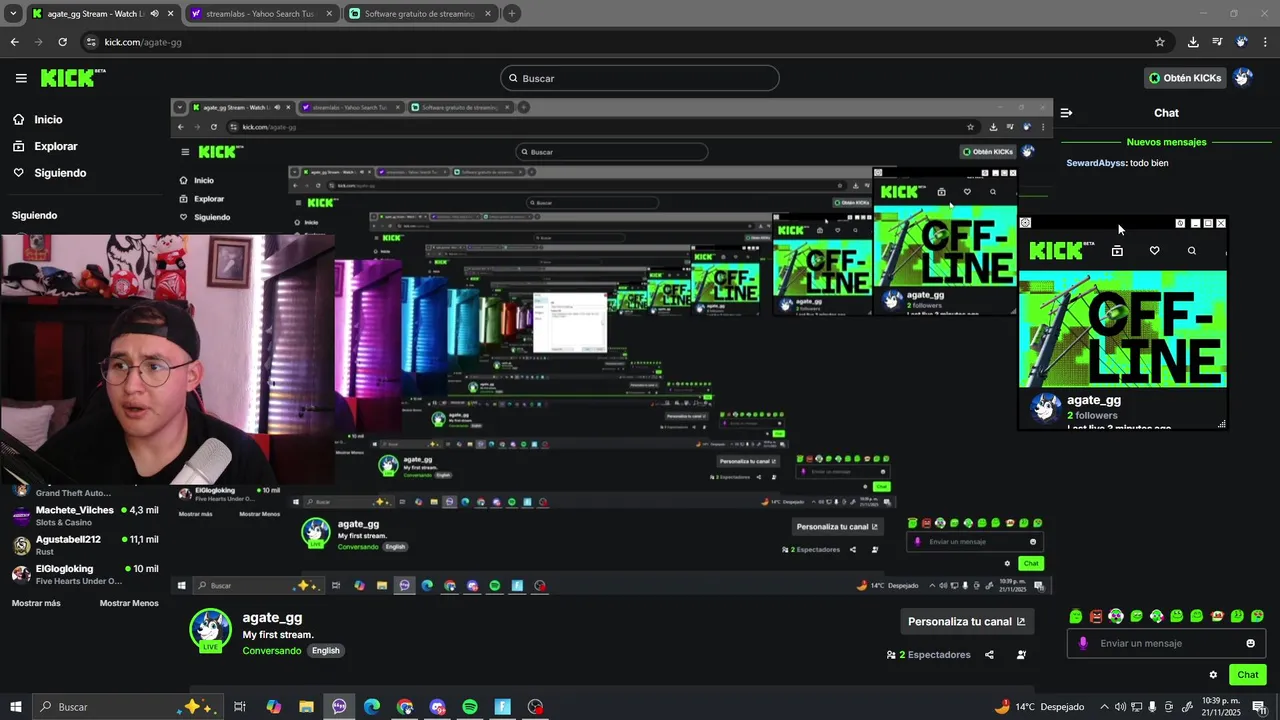Open a new browser tab
Image resolution: width=1280 pixels, height=720 pixels.
pos(511,14)
